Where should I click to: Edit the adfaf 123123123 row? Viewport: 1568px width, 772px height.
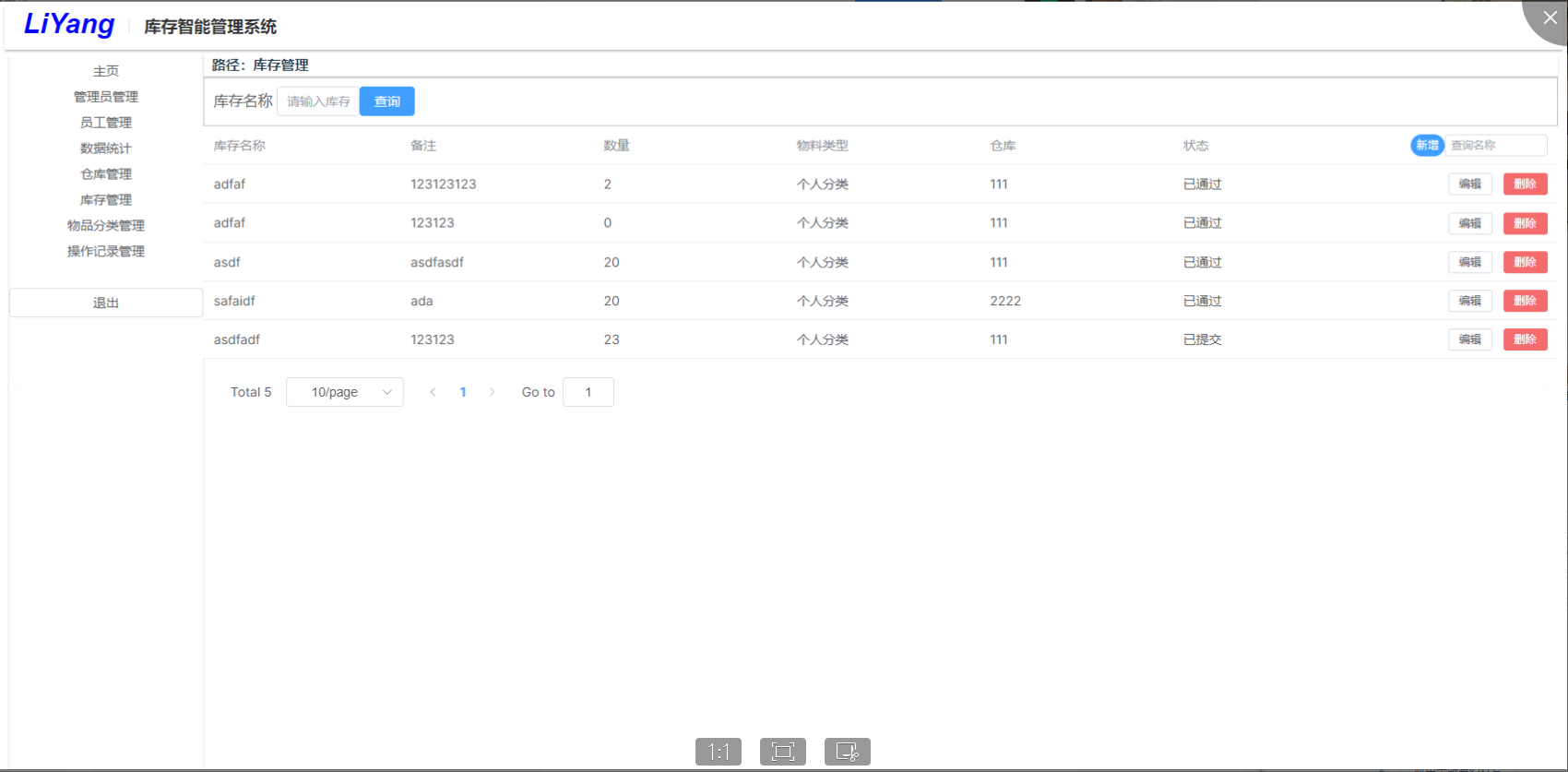point(1470,184)
